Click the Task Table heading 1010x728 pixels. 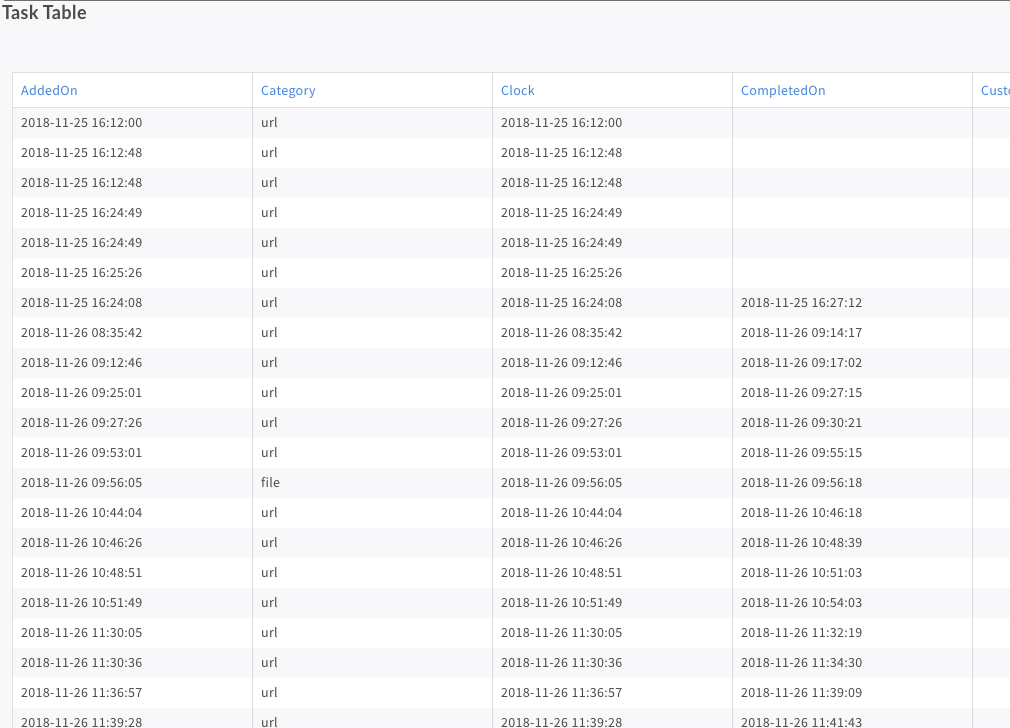44,13
